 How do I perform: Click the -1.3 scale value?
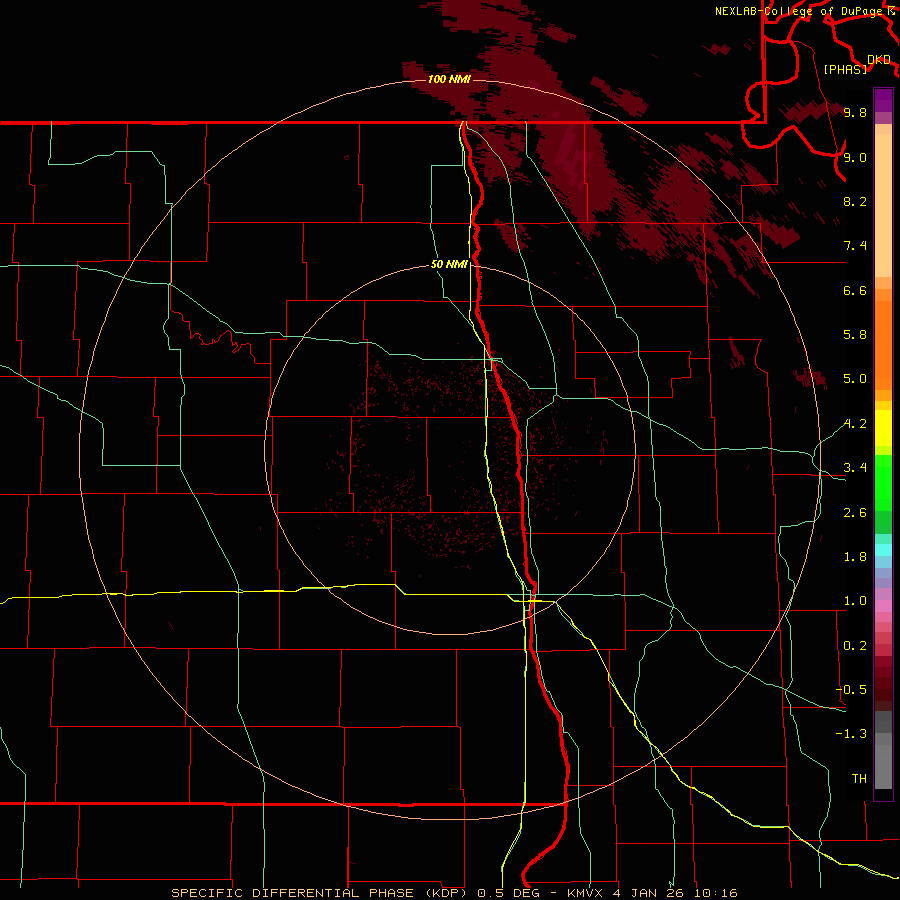[851, 734]
